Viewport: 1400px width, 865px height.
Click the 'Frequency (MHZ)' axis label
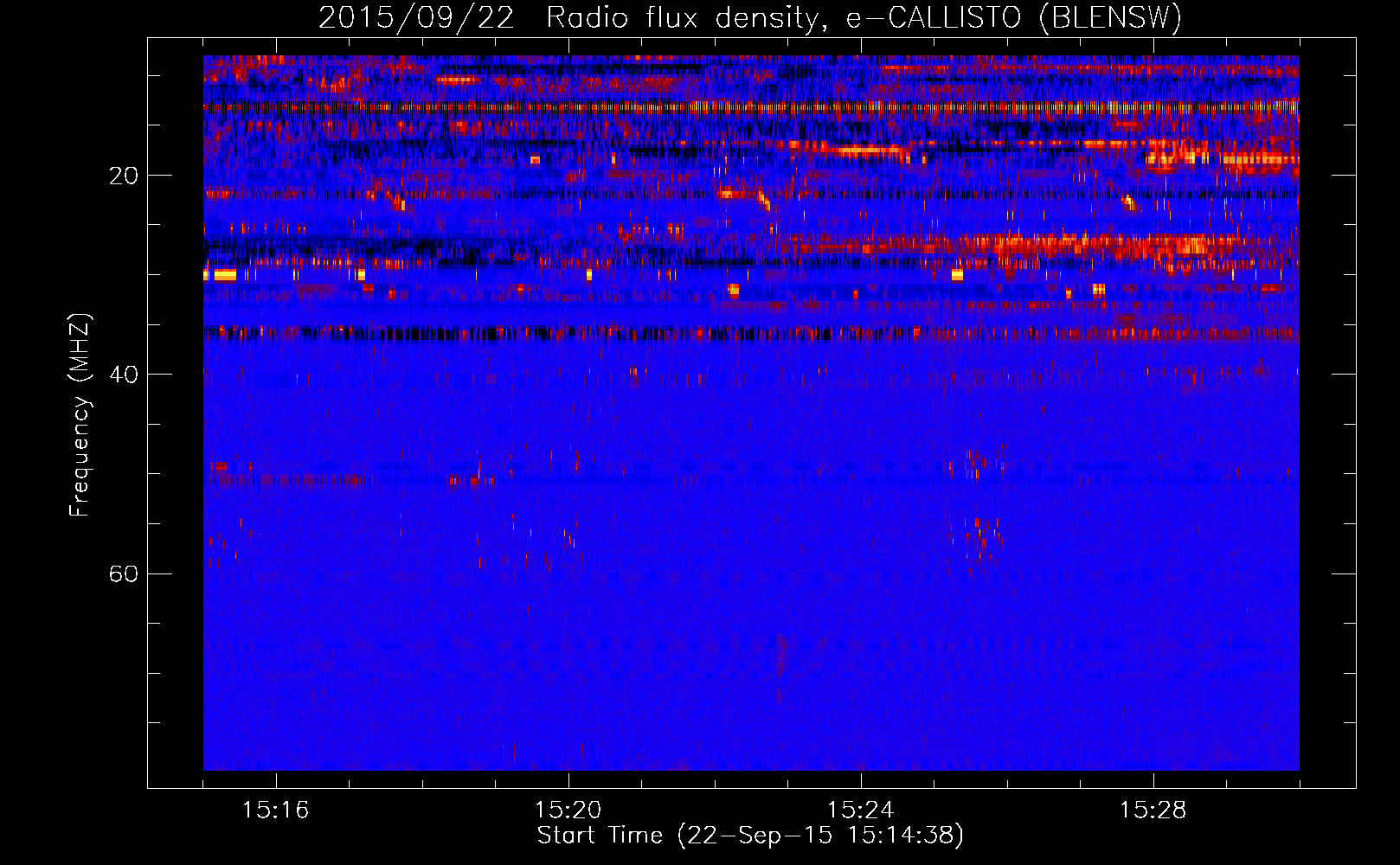(x=80, y=415)
